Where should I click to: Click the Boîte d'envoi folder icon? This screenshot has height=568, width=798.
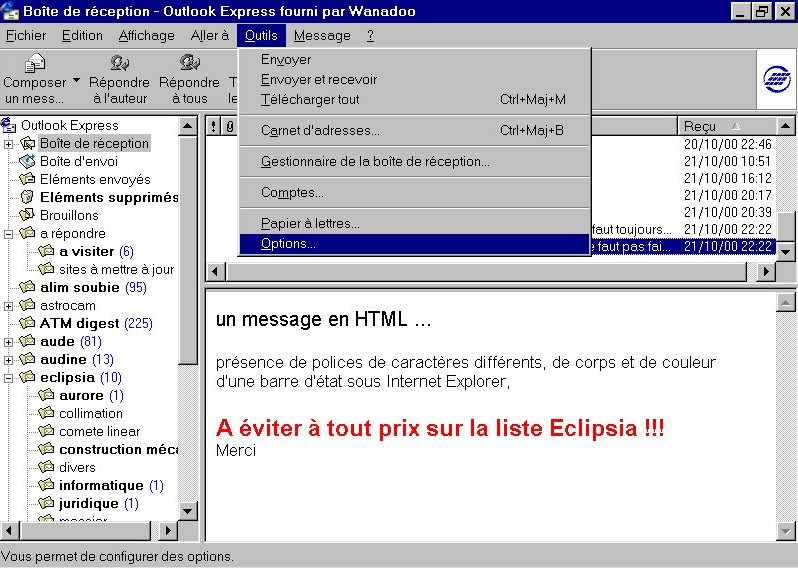click(27, 161)
